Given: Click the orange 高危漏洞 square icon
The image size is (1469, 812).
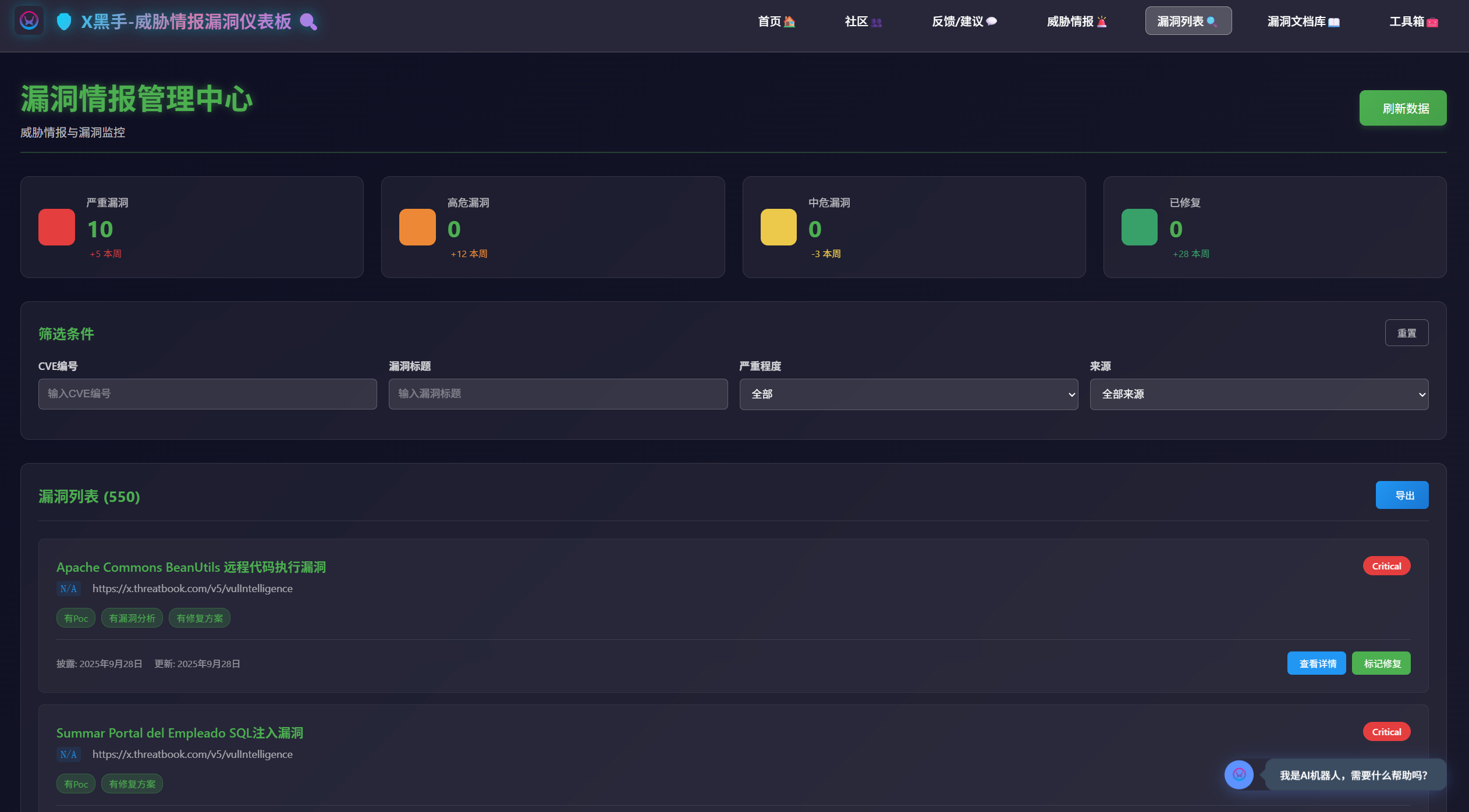Looking at the screenshot, I should [417, 227].
